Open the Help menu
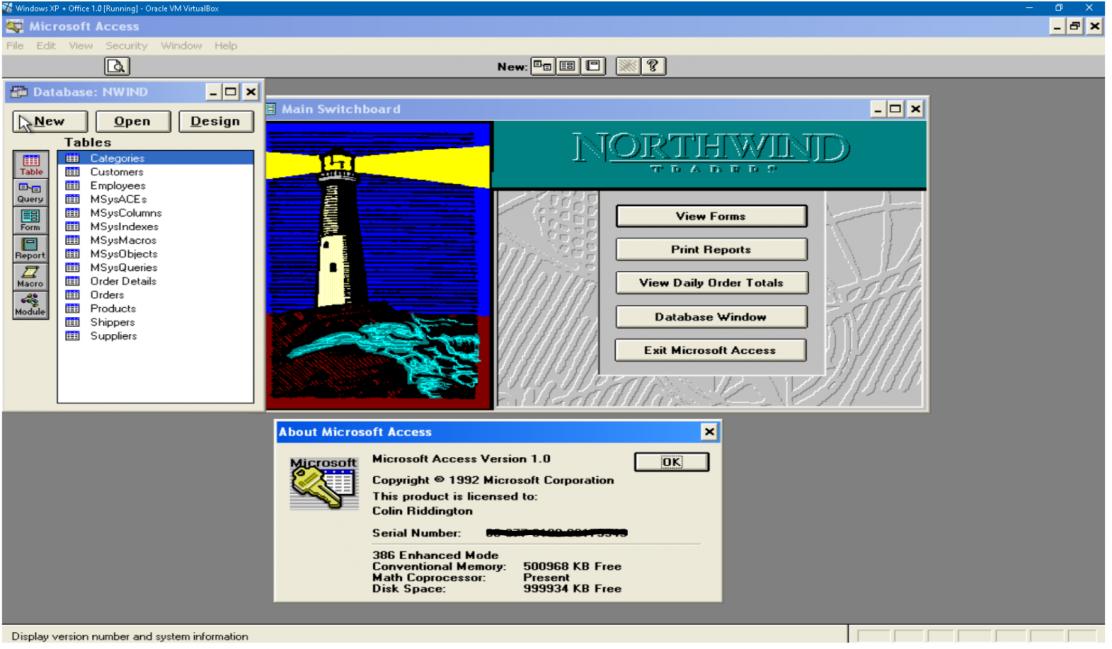This screenshot has height=649, width=1112. [x=226, y=45]
